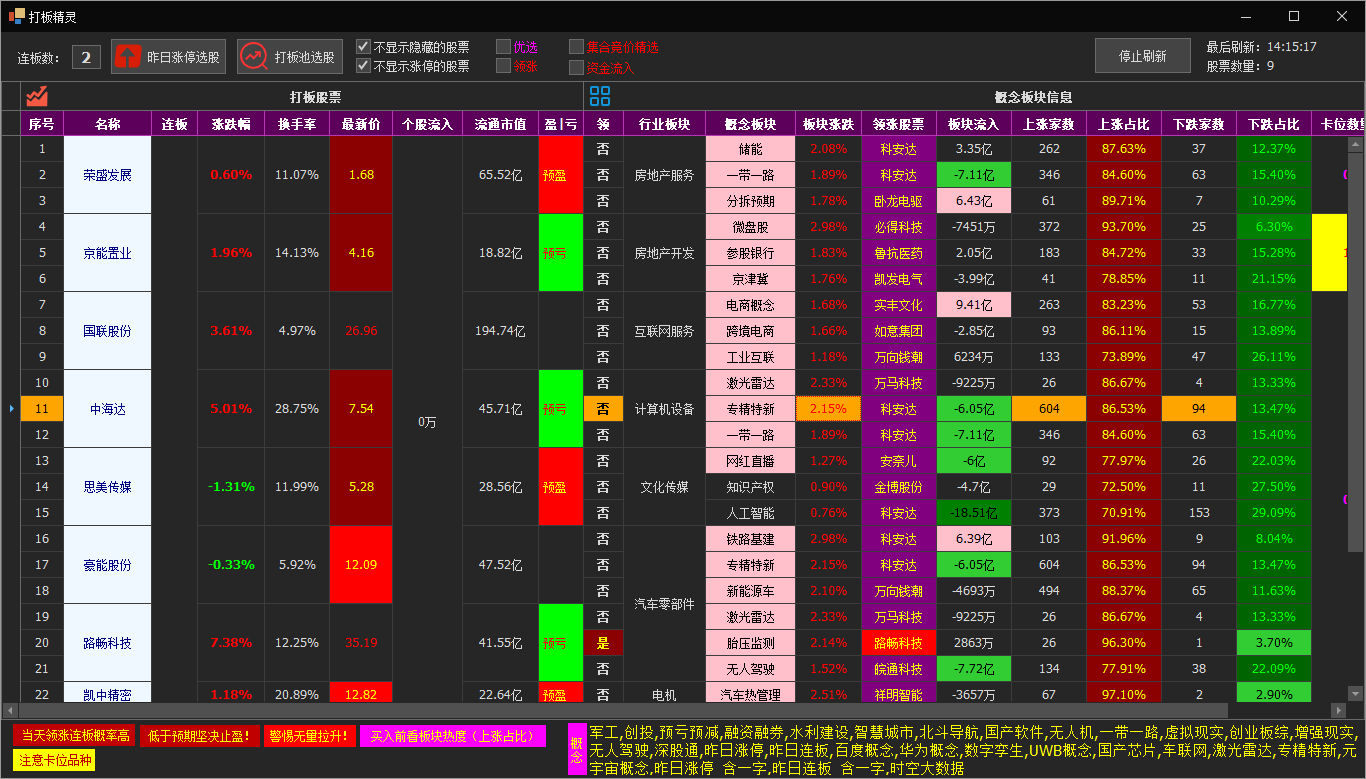
Task: Select stock 国联股份 in name column
Action: (108, 330)
